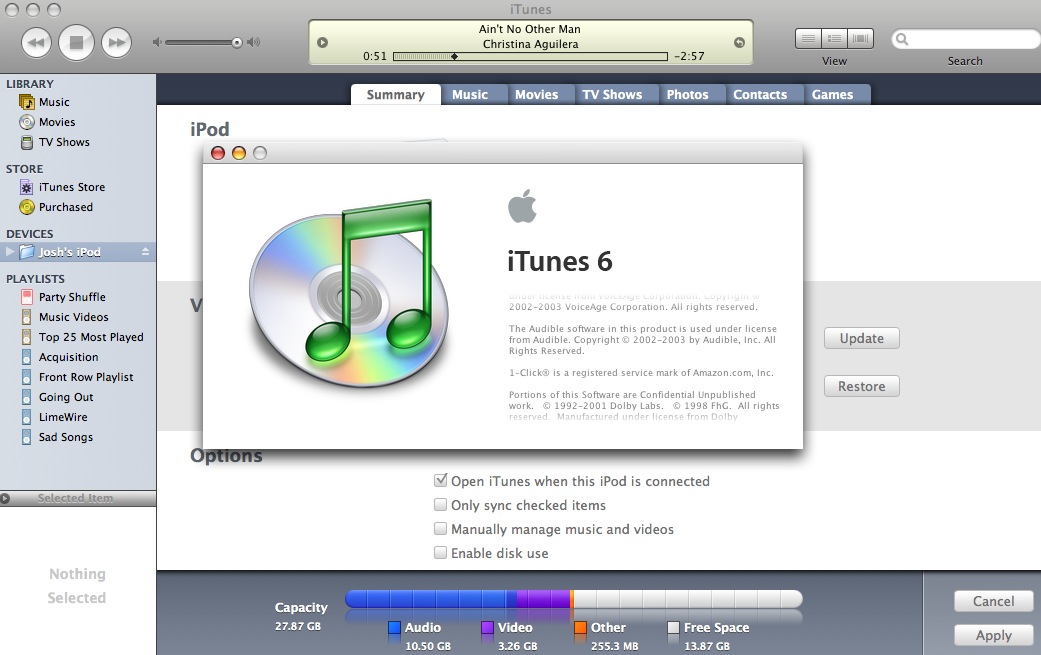Click the song playback progress bar
The image size is (1041, 655).
tap(530, 56)
